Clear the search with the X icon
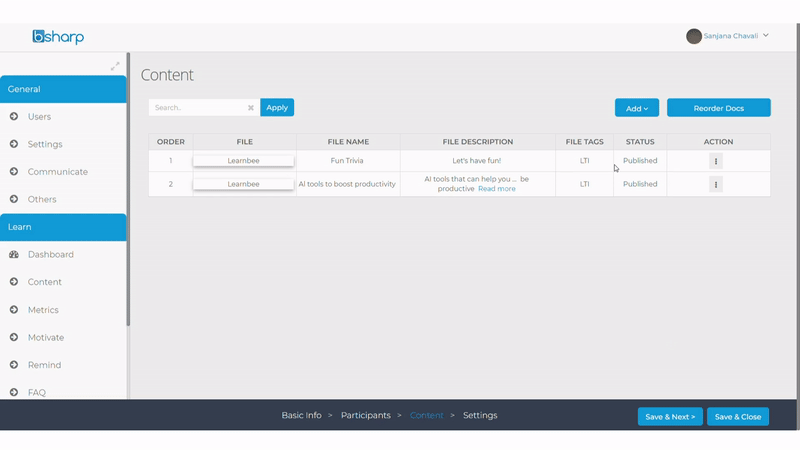This screenshot has width=800, height=450. pos(251,108)
